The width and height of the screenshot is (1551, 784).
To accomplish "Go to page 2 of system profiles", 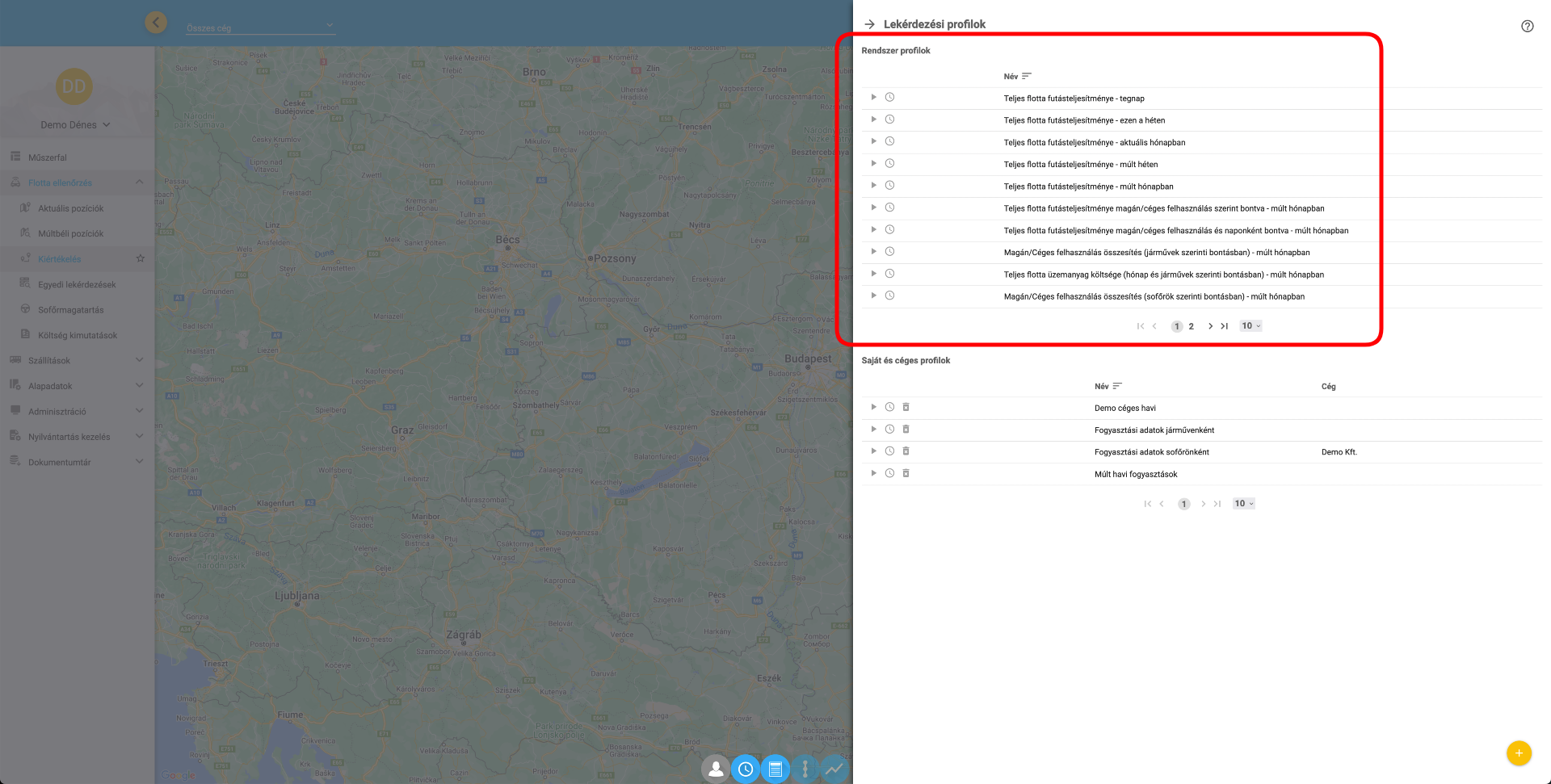I will tap(1191, 326).
